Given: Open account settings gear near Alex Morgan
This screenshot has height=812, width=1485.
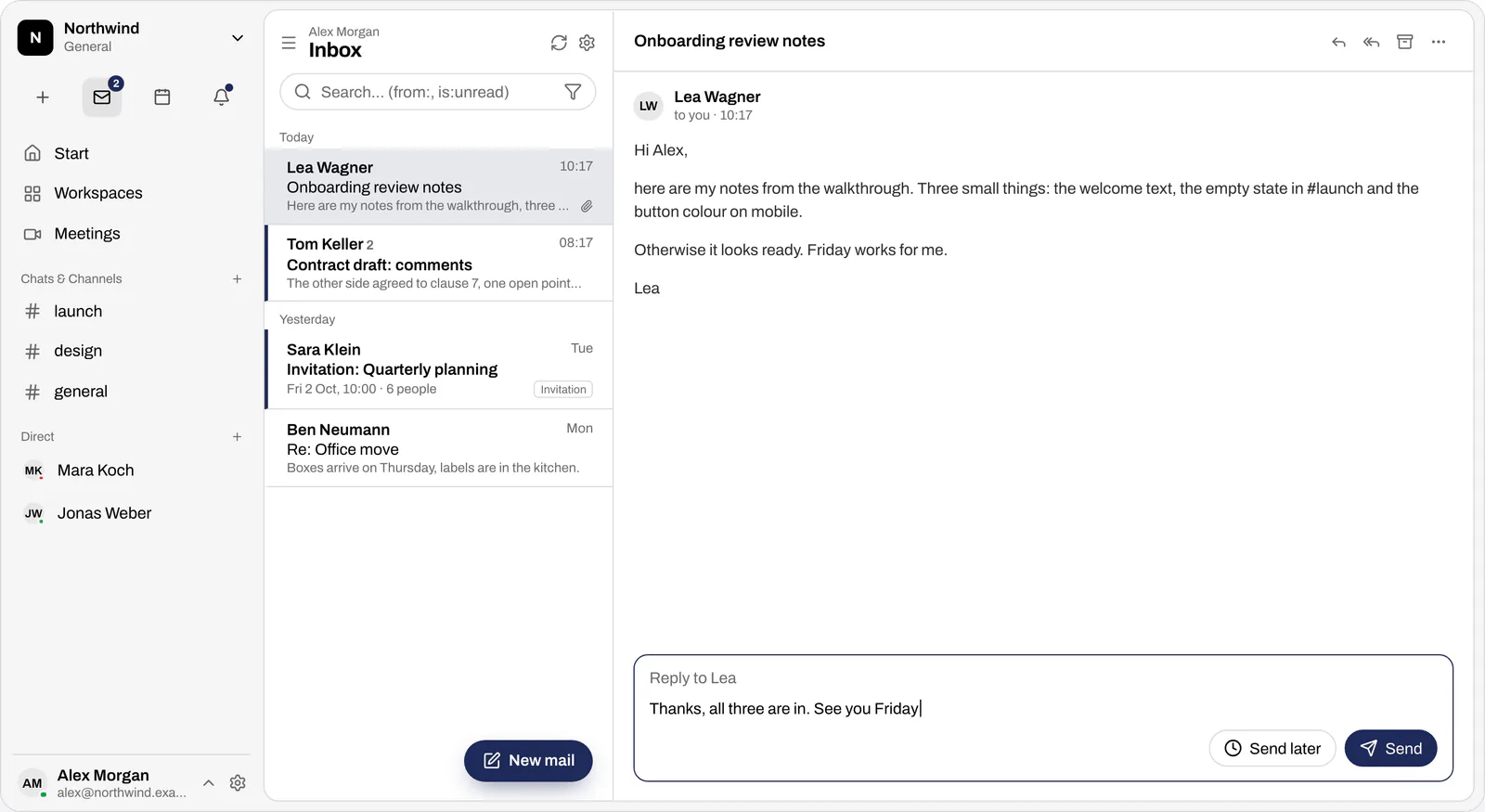Looking at the screenshot, I should pos(238,782).
